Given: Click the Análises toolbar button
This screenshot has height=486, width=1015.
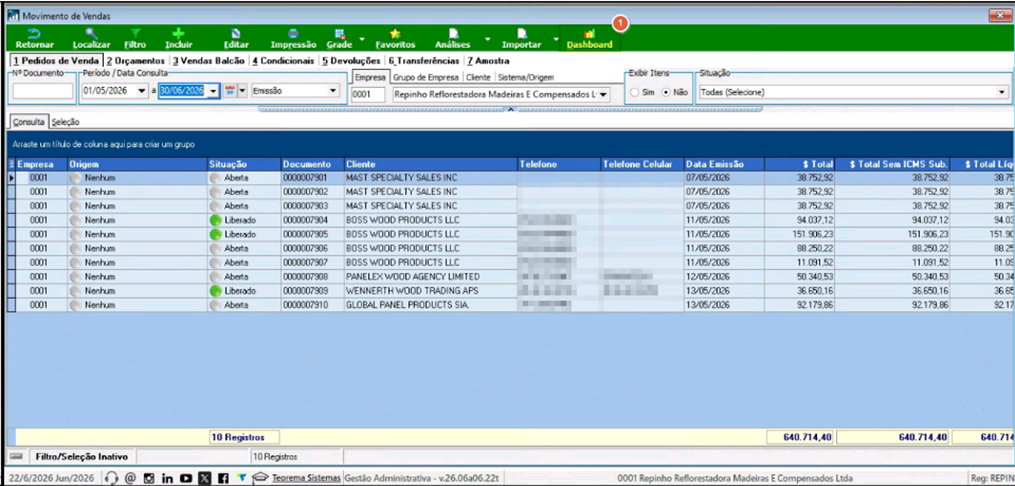Looking at the screenshot, I should tap(453, 39).
